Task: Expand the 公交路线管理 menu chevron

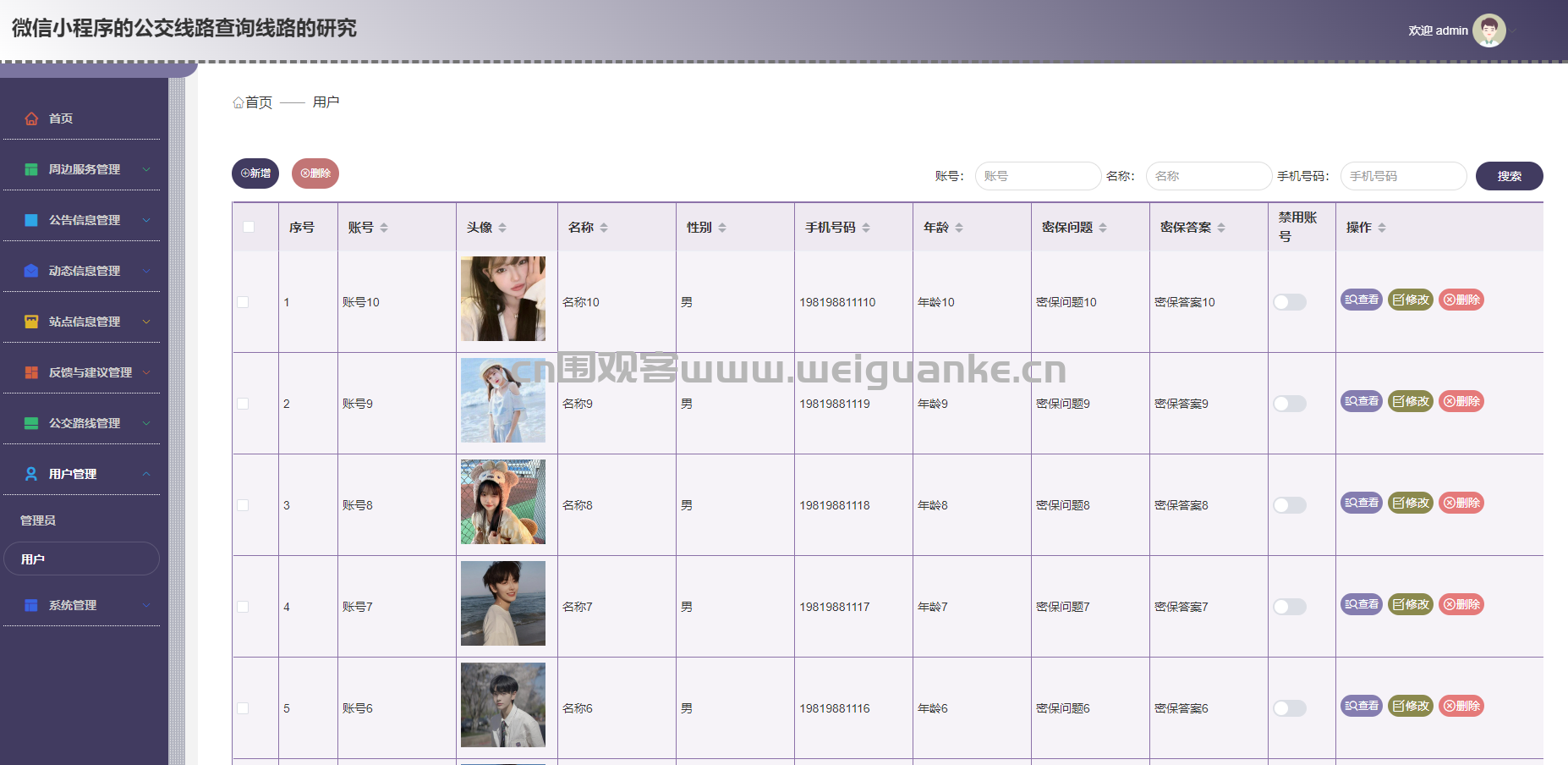Action: pyautogui.click(x=146, y=423)
